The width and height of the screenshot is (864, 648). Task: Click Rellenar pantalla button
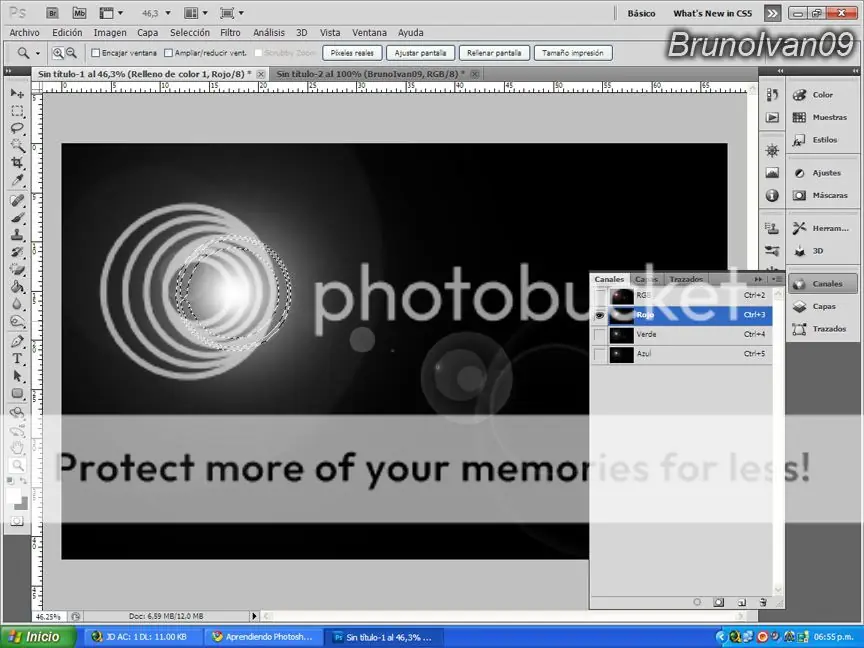pos(494,53)
